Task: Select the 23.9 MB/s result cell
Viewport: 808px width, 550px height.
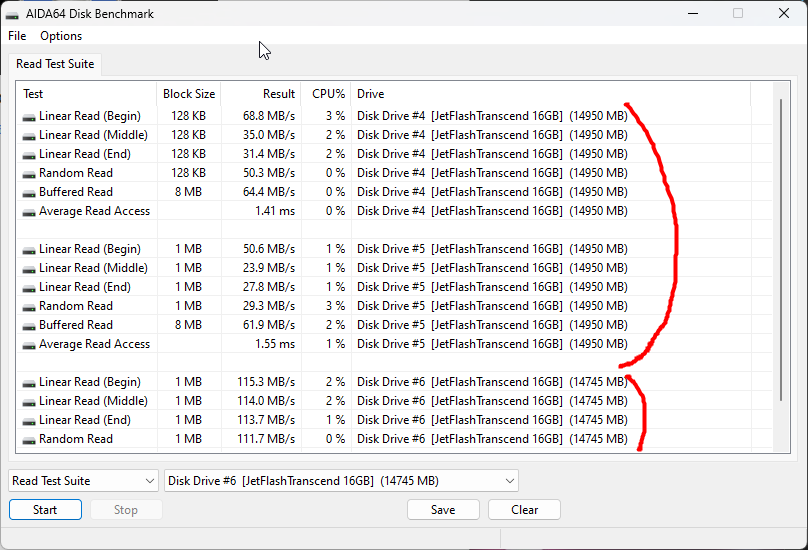Action: [x=268, y=268]
